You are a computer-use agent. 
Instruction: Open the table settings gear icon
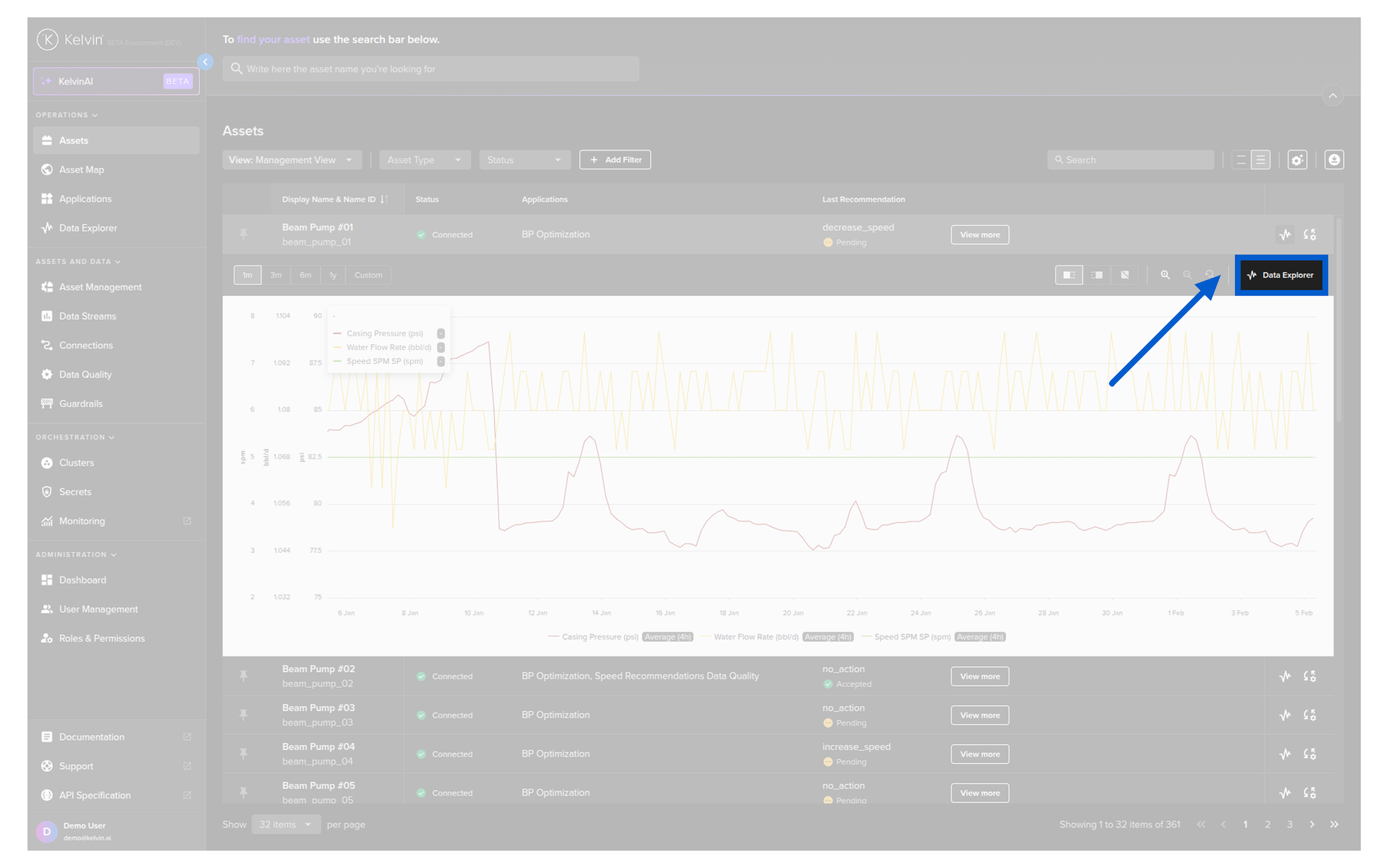click(x=1297, y=160)
